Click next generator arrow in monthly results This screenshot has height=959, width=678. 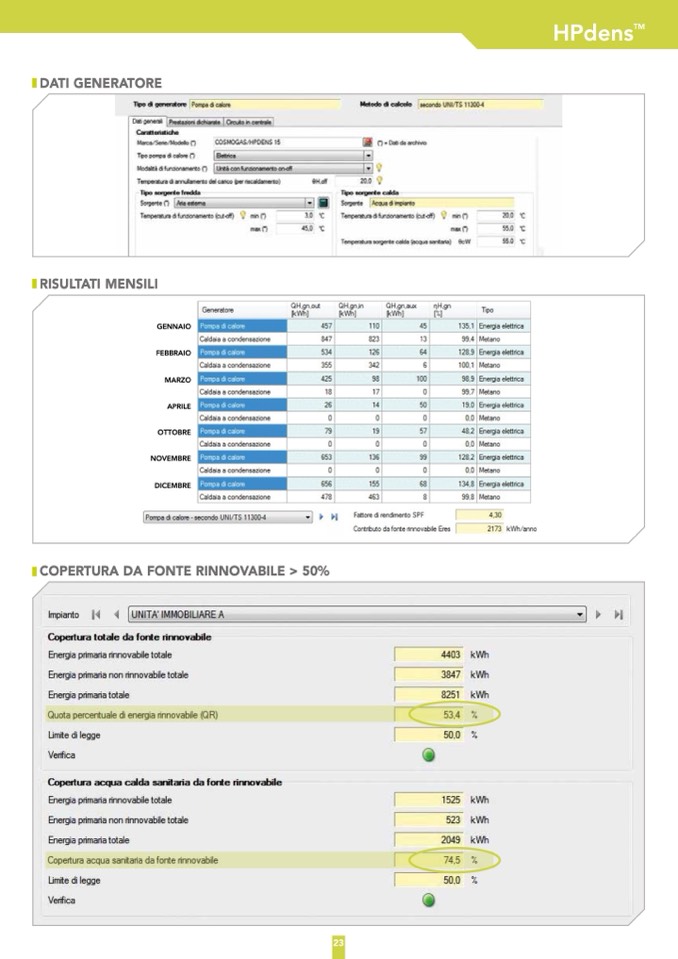[322, 517]
